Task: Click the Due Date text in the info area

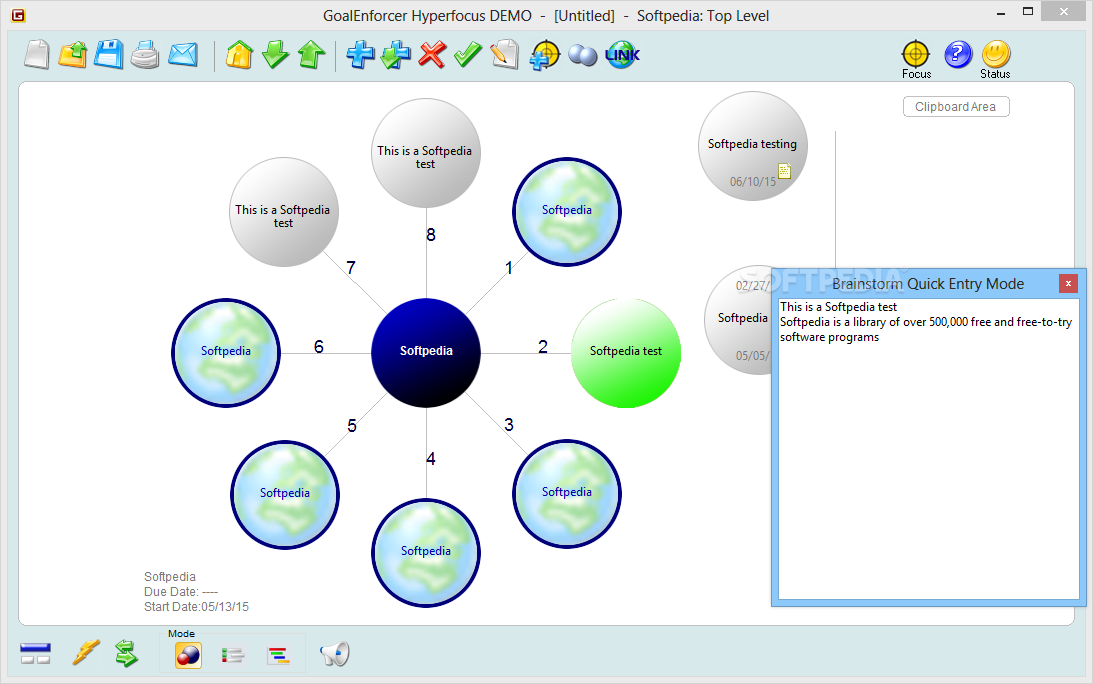Action: [181, 591]
